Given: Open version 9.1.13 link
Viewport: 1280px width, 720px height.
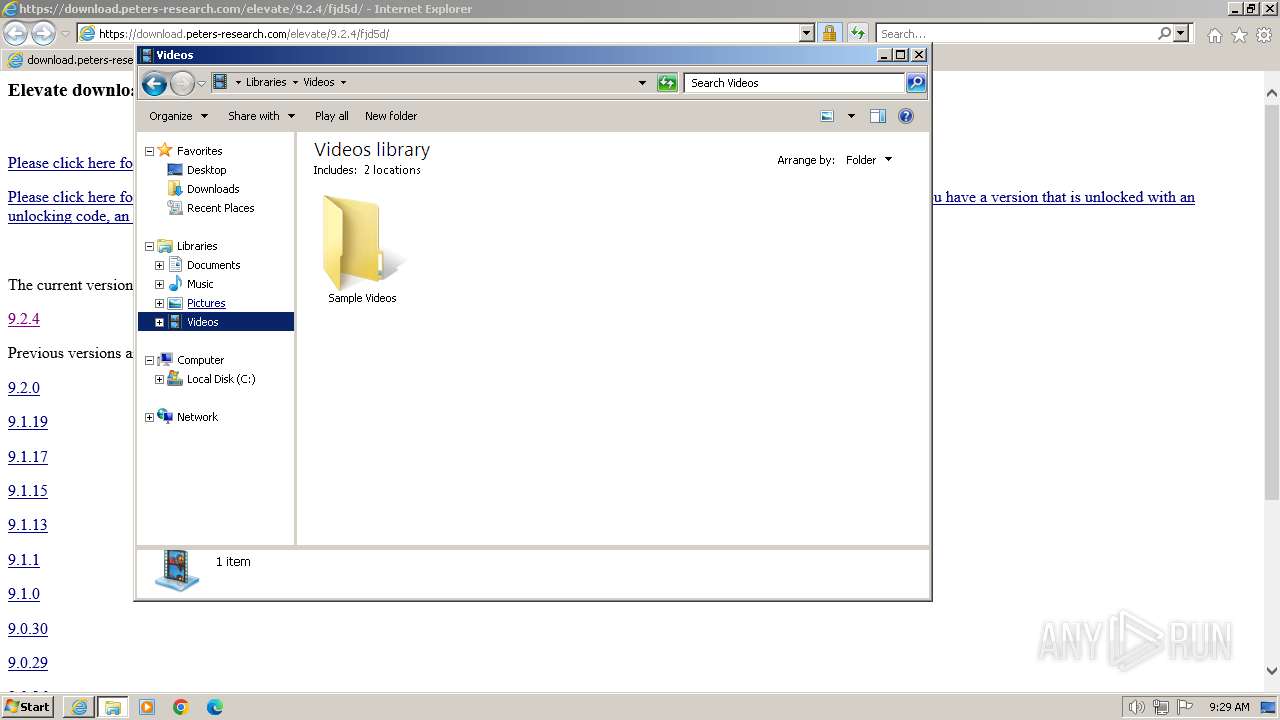Looking at the screenshot, I should pyautogui.click(x=28, y=525).
